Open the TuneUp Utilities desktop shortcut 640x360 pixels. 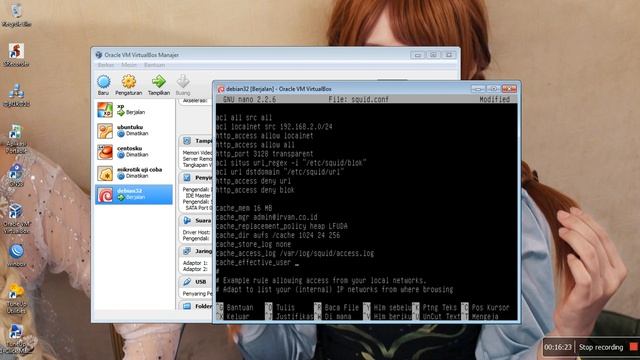coord(16,298)
